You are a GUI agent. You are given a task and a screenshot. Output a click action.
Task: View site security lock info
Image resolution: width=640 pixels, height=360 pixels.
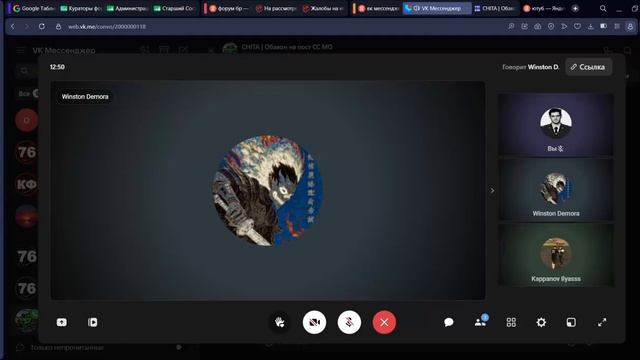click(58, 27)
